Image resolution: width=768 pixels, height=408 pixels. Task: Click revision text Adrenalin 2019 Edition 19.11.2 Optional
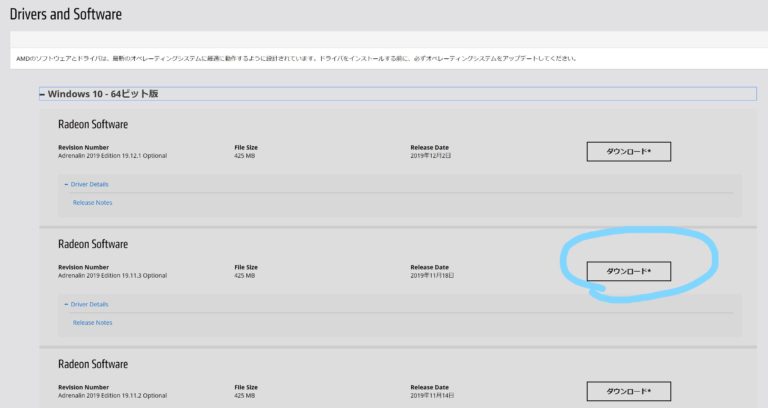[113, 395]
